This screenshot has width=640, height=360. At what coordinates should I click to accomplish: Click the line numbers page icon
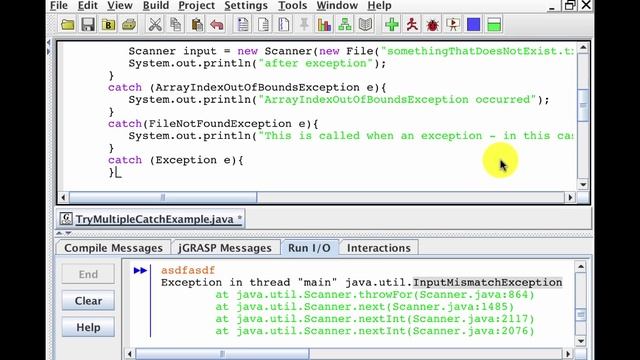[284, 25]
